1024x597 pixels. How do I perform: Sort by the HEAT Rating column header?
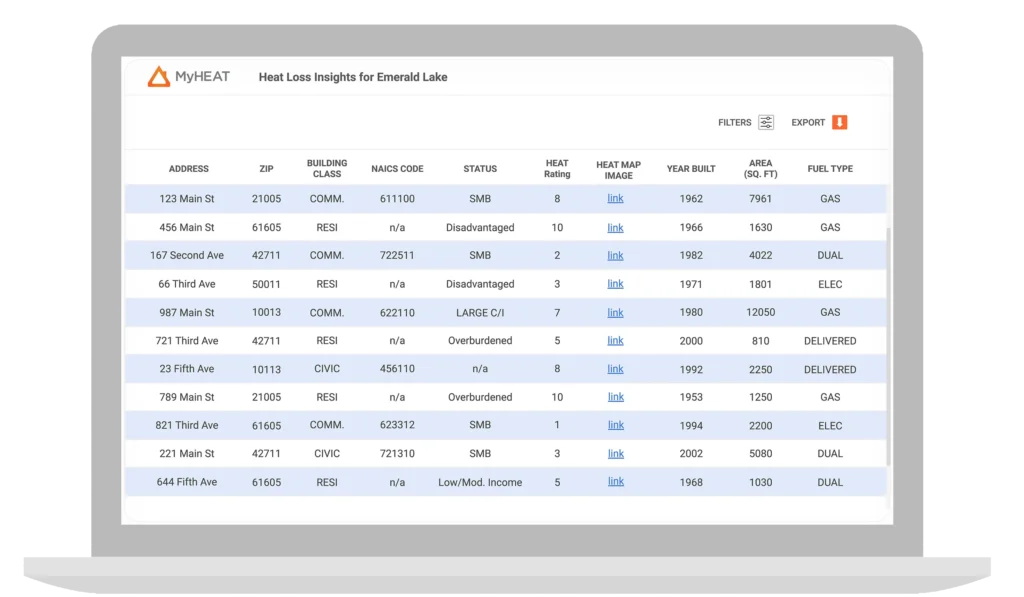[x=557, y=169]
